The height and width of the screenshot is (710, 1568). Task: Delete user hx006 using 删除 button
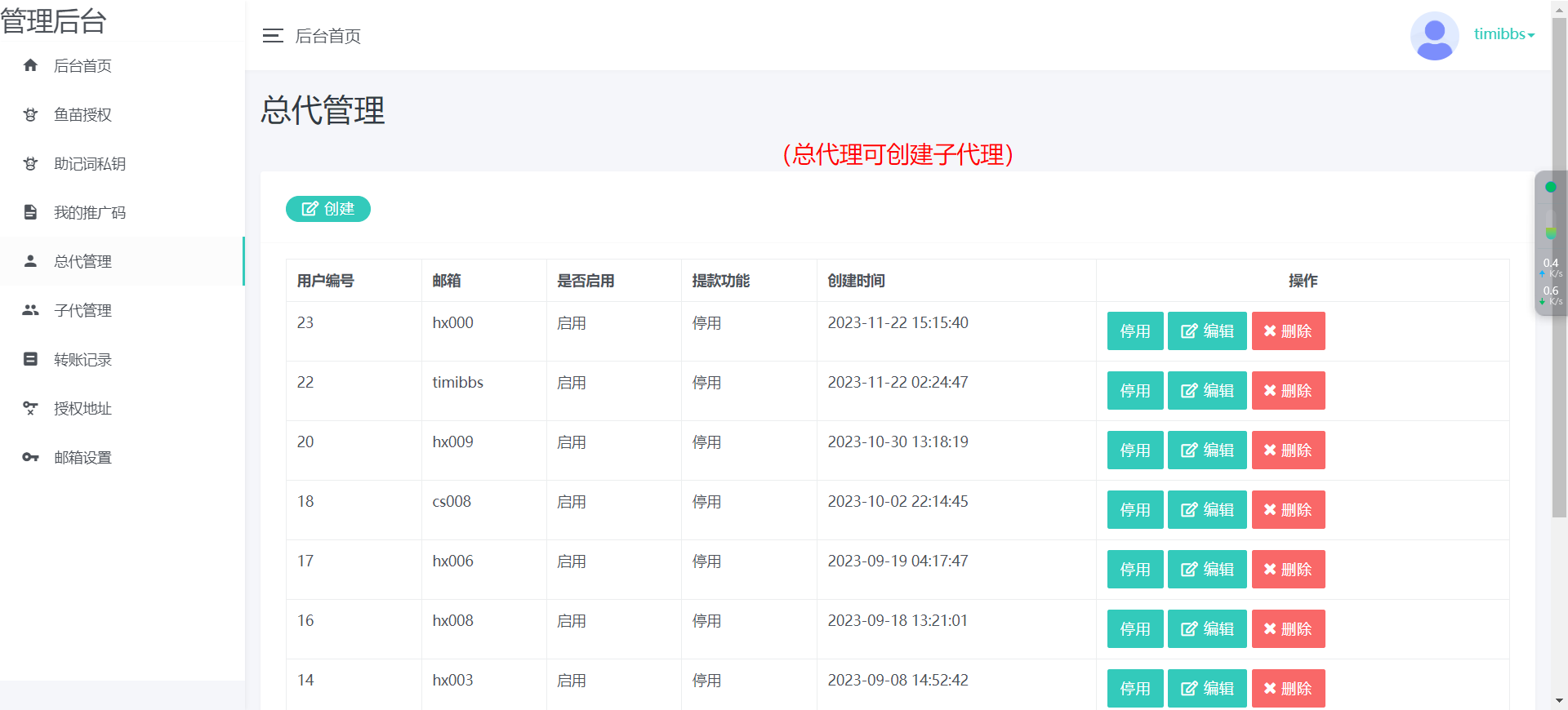1288,569
